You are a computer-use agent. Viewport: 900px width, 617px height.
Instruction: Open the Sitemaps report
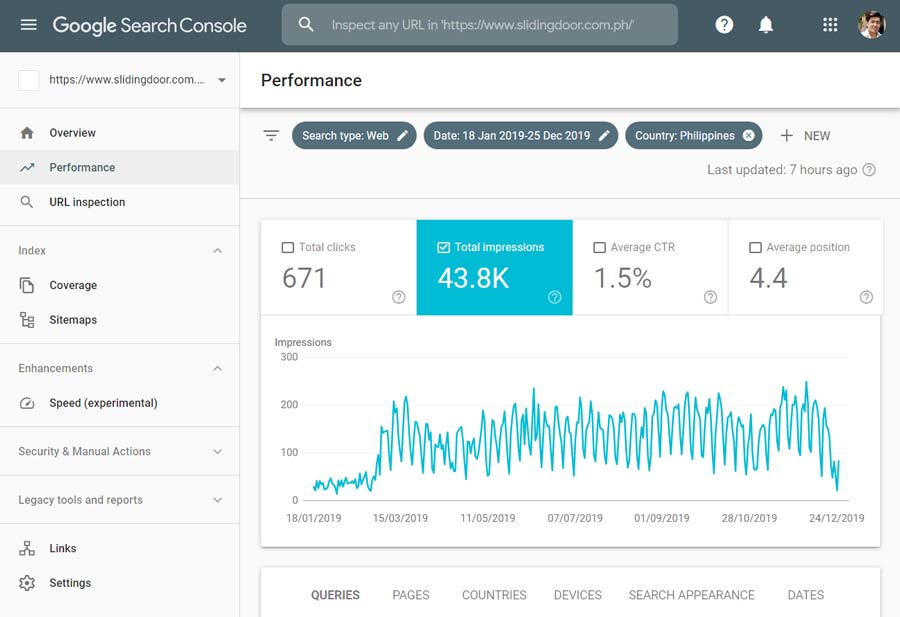coord(73,320)
